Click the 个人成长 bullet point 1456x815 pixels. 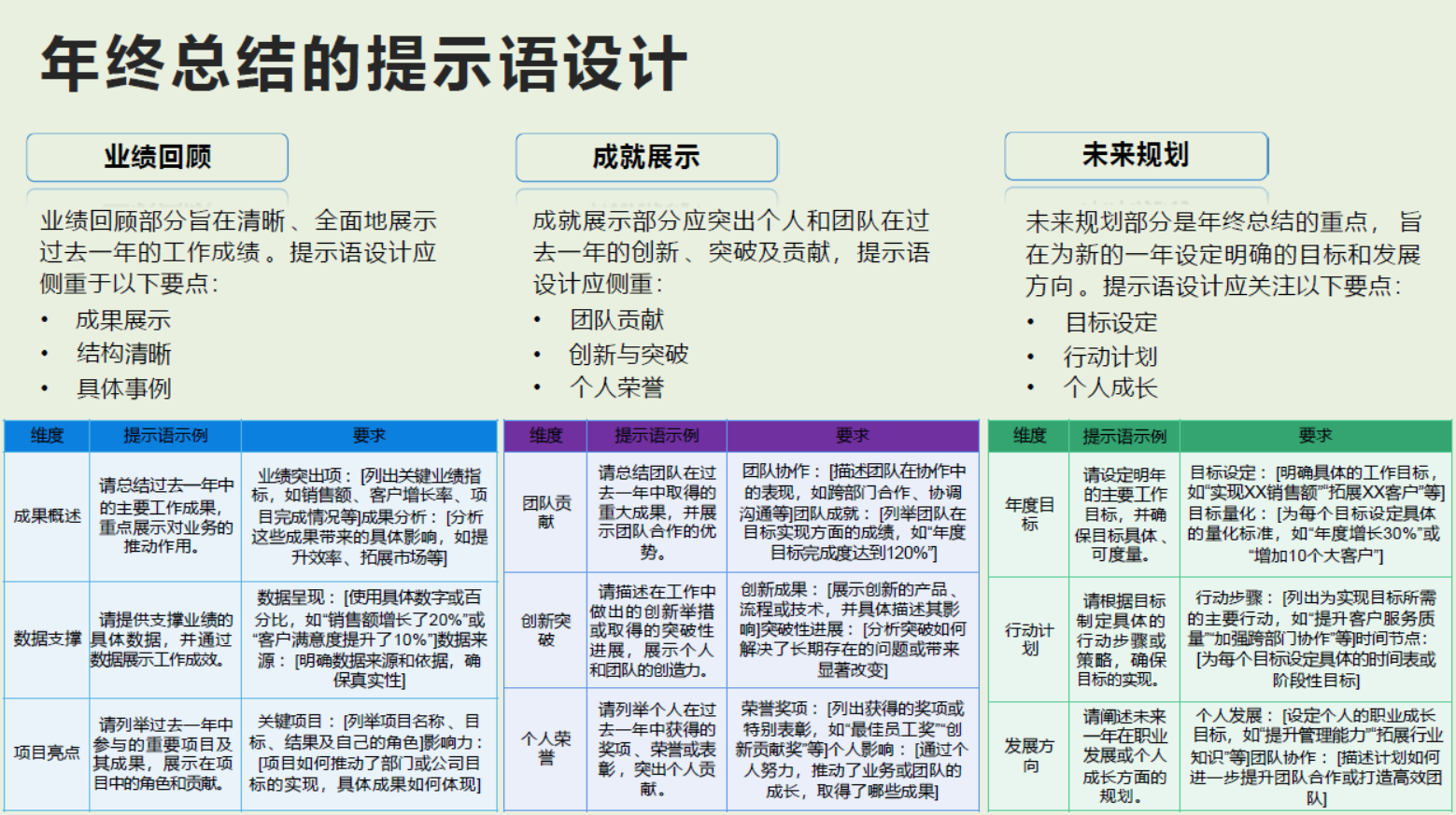point(1110,387)
